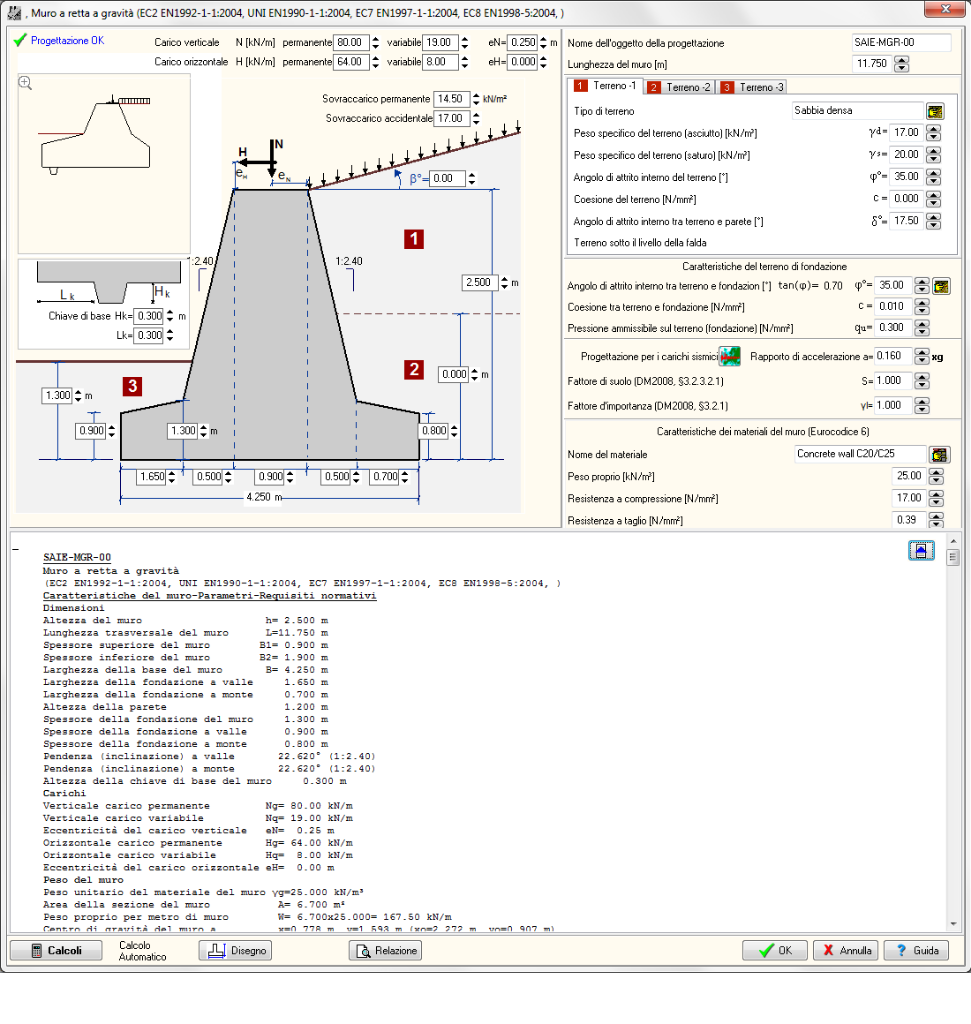This screenshot has width=971, height=1024.
Task: Adjust wall height 2.500 stepper
Action: click(x=503, y=283)
